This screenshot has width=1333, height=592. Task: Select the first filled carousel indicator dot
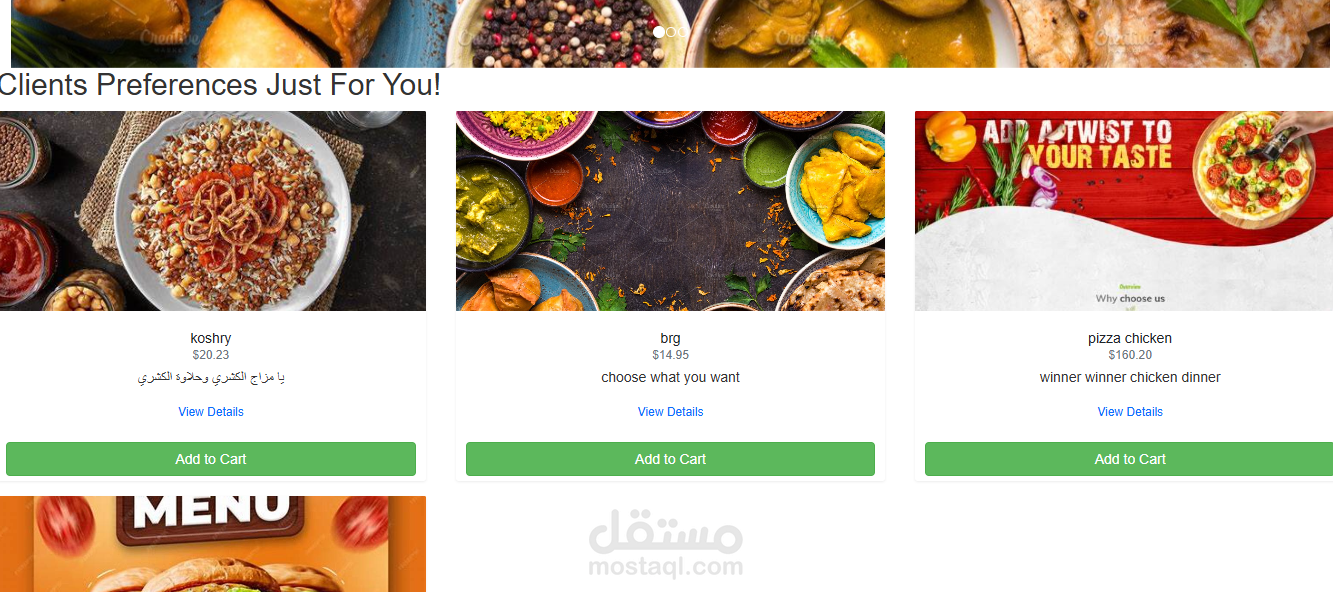point(659,32)
